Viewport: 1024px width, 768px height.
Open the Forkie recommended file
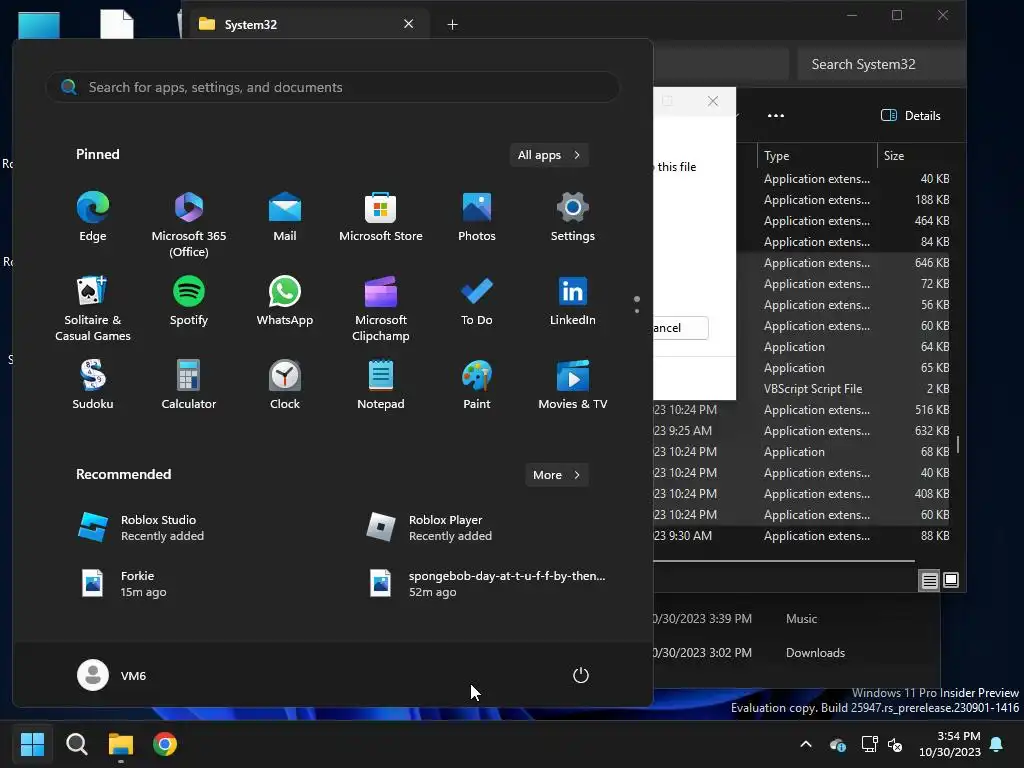point(123,583)
